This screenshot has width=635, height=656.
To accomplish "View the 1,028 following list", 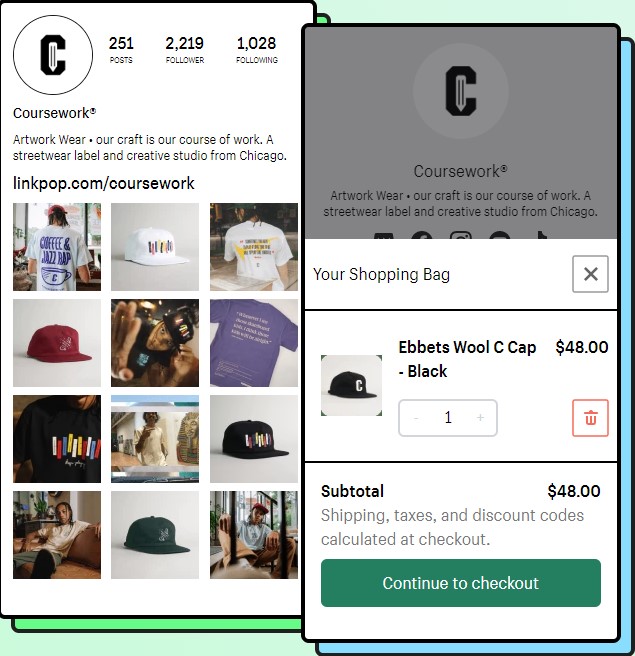I will [257, 49].
